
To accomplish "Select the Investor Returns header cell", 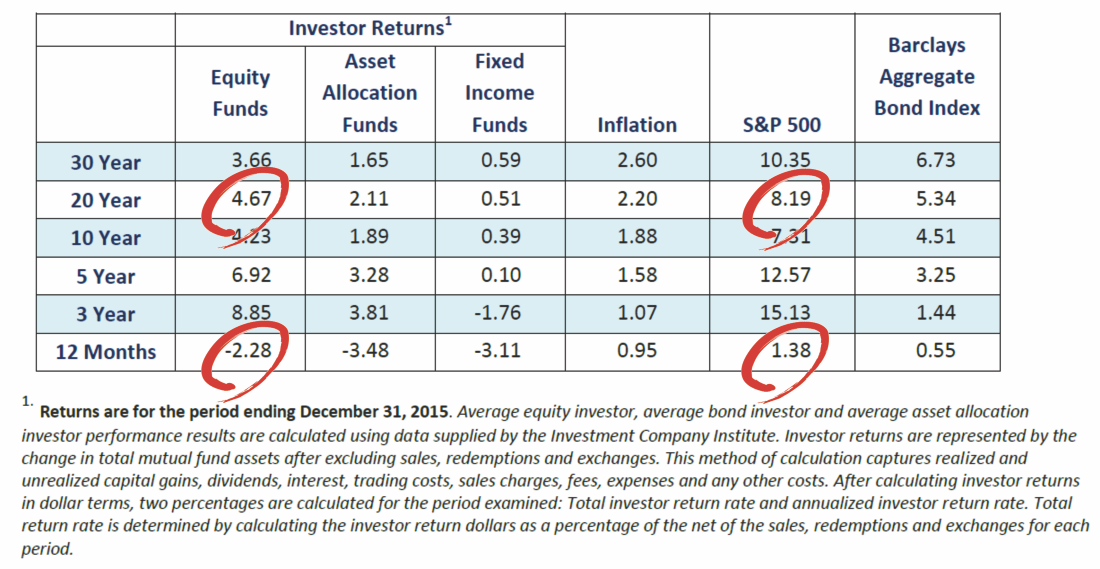I will click(x=370, y=28).
